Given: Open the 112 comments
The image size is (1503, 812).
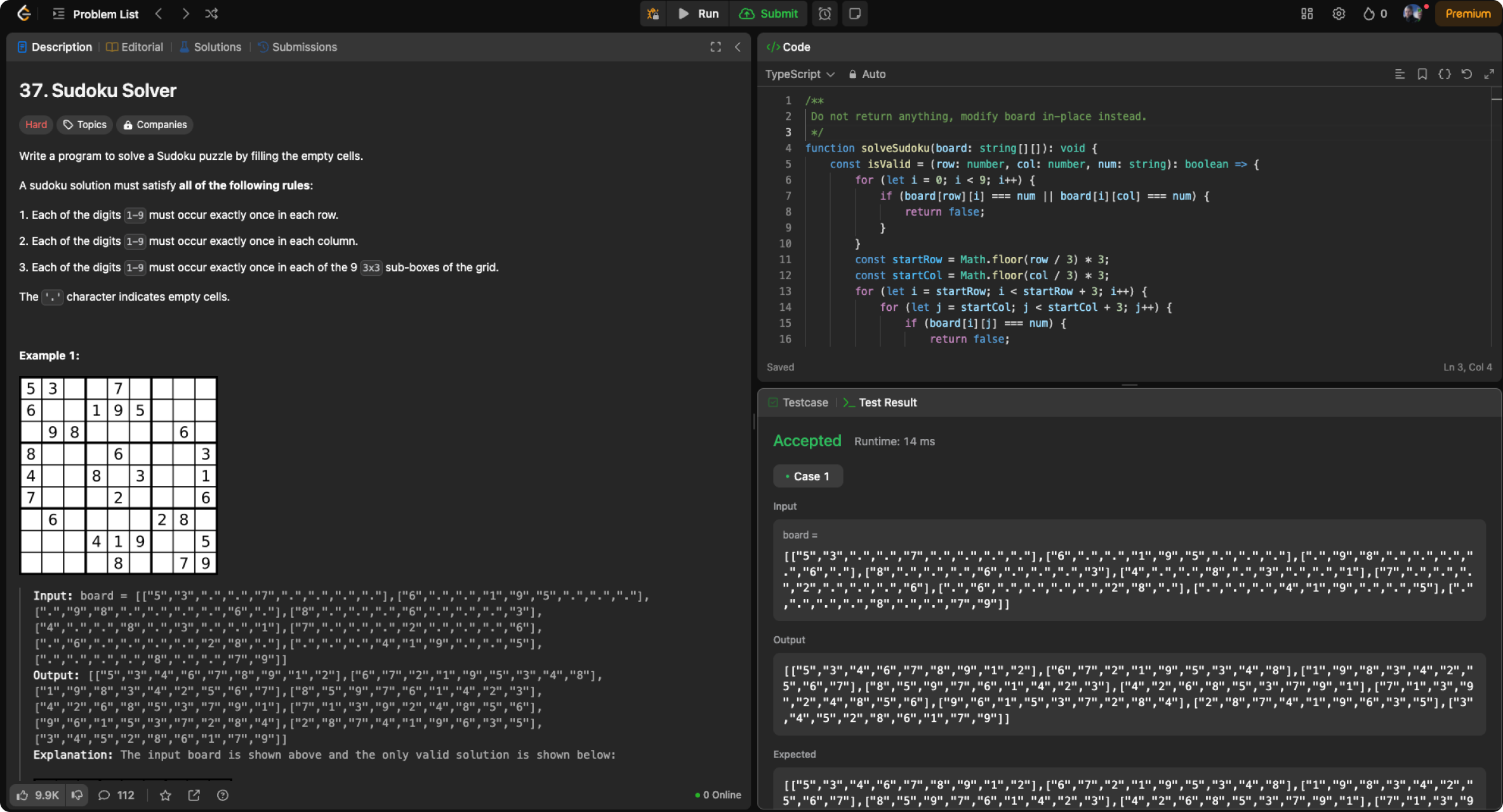Looking at the screenshot, I should click(x=116, y=796).
